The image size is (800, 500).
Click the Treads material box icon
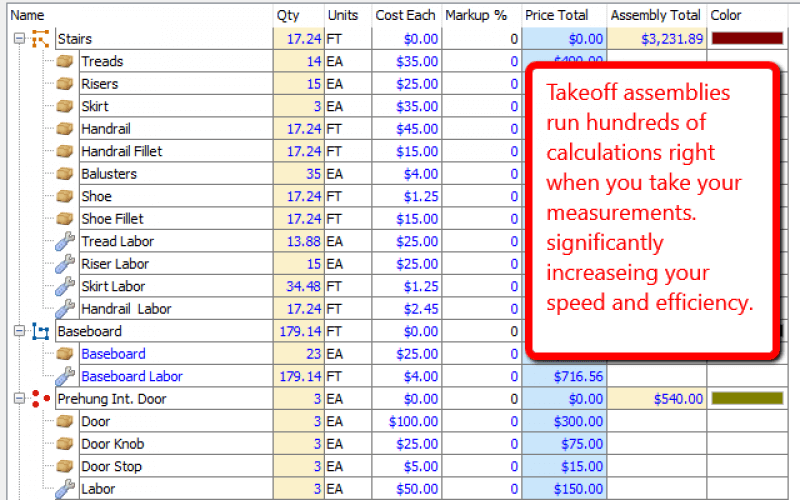(64, 61)
